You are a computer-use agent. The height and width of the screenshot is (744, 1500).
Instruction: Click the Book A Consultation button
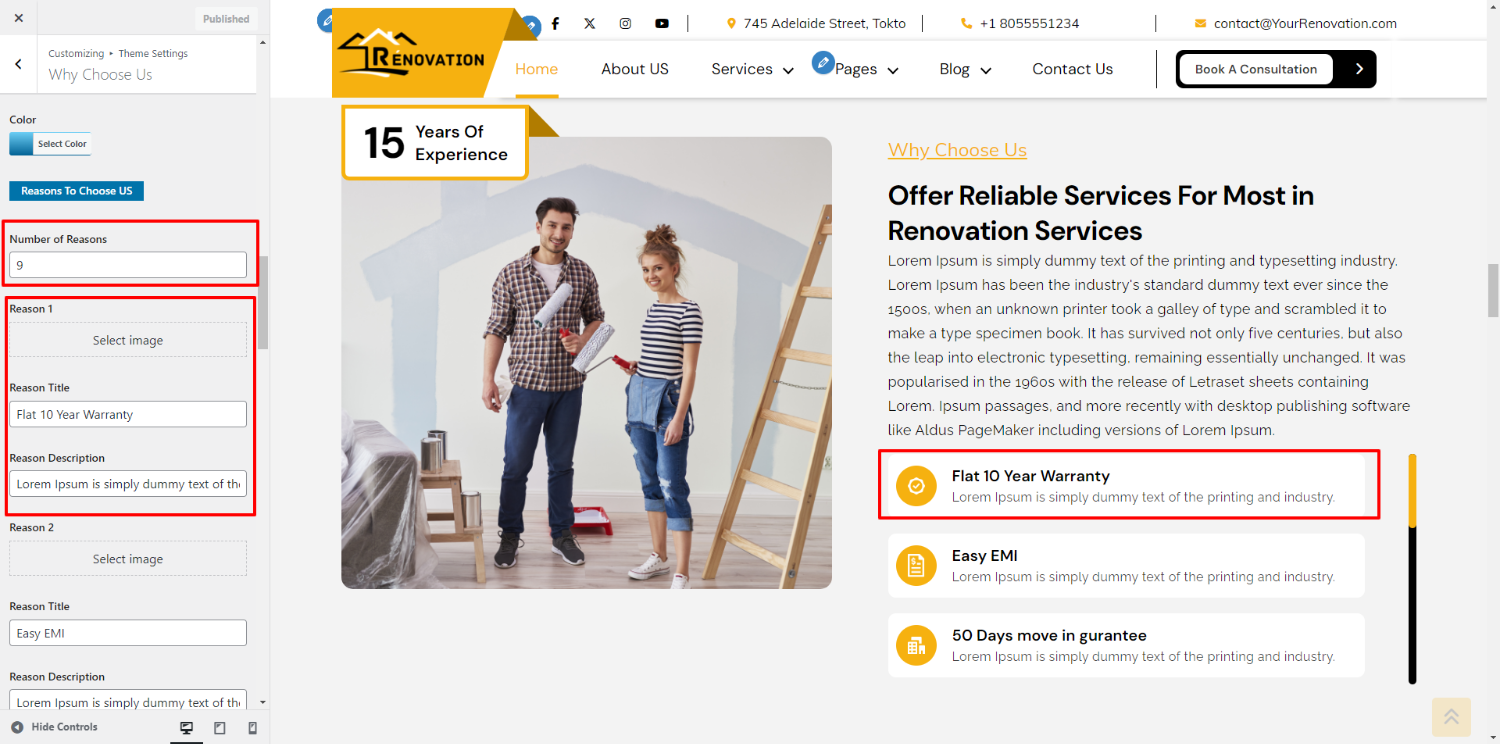[1255, 69]
